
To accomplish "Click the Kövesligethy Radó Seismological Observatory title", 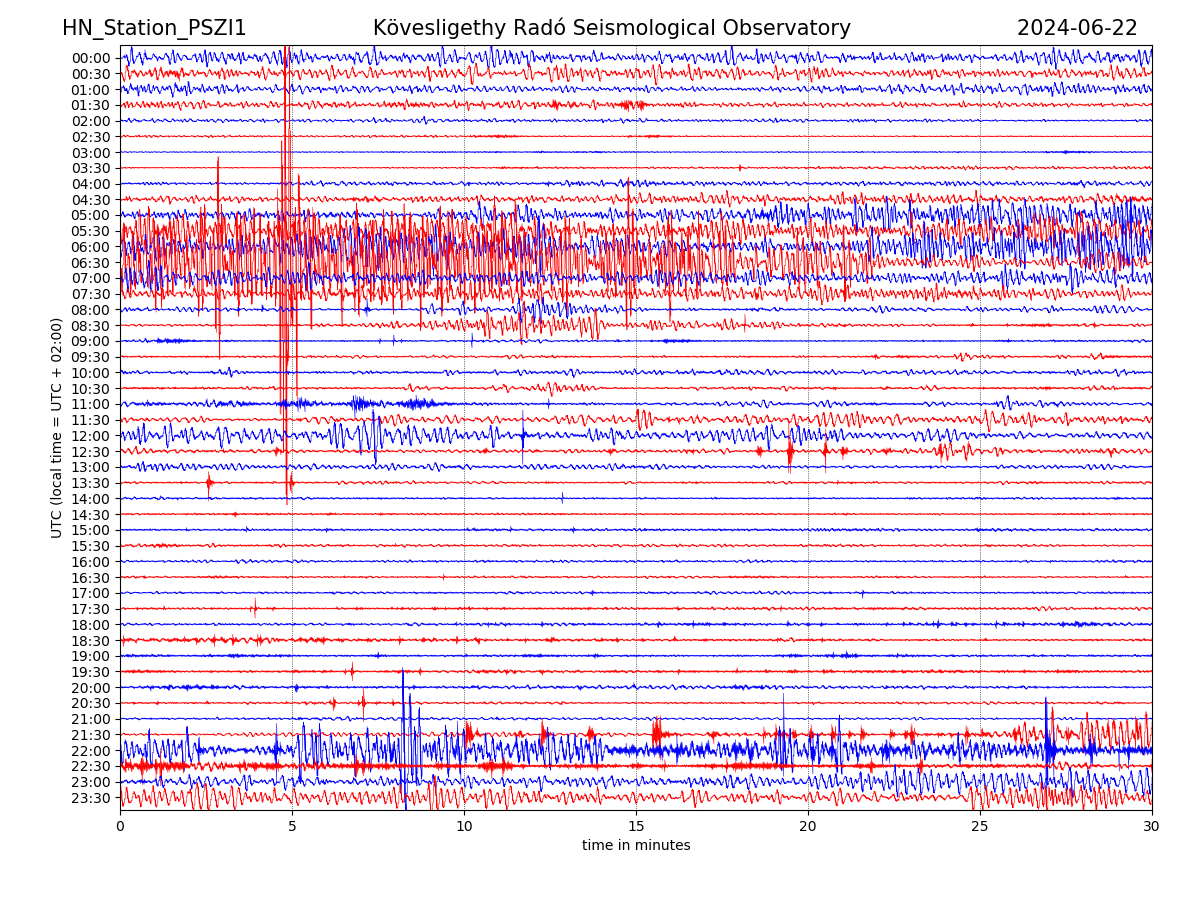I will click(611, 28).
